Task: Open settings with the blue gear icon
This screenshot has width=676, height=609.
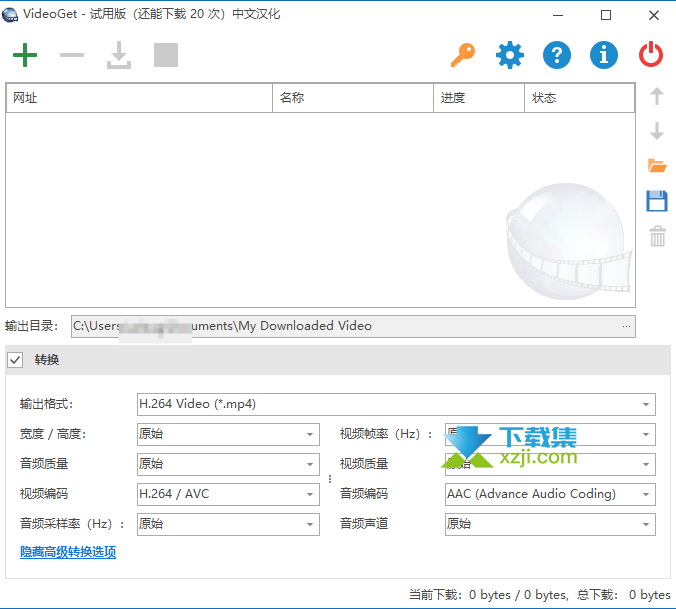Action: click(x=510, y=55)
